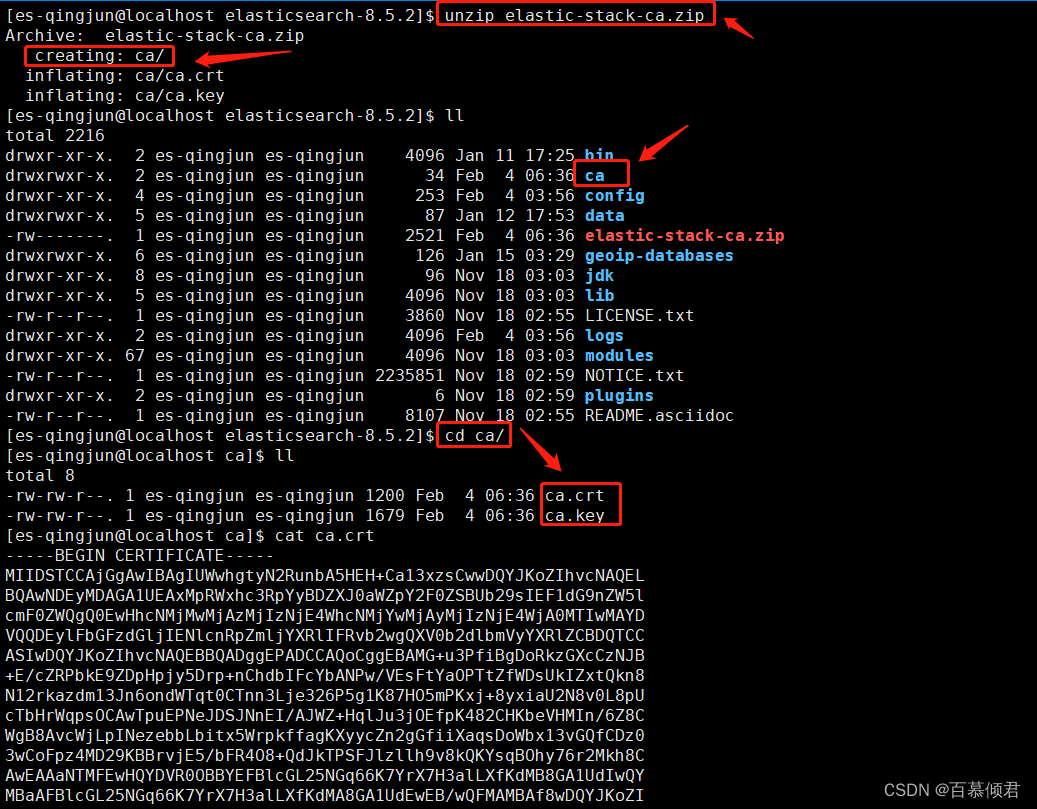The height and width of the screenshot is (809, 1037).
Task: Click the certificate line starting 'MBaAFBlcGL25'
Action: point(325,796)
